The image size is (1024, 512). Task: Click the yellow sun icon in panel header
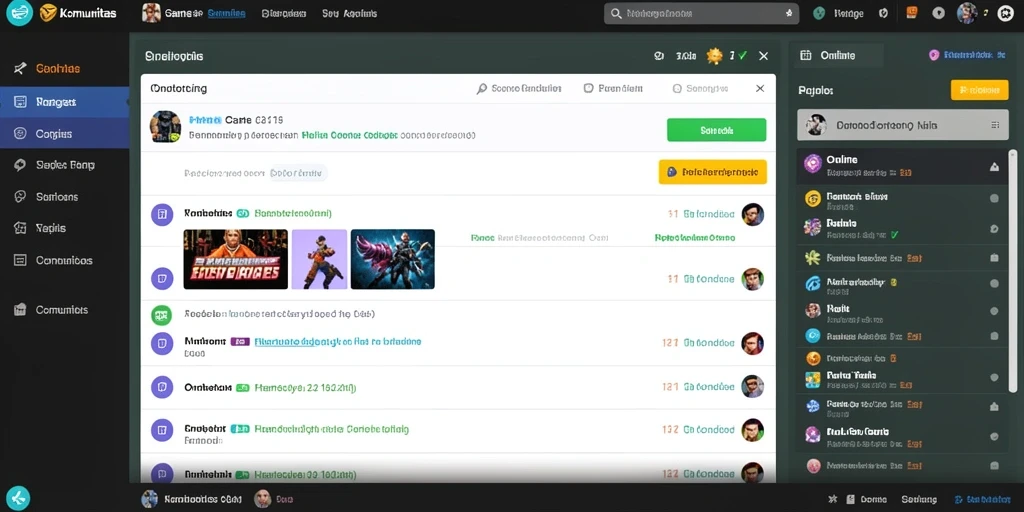click(714, 56)
